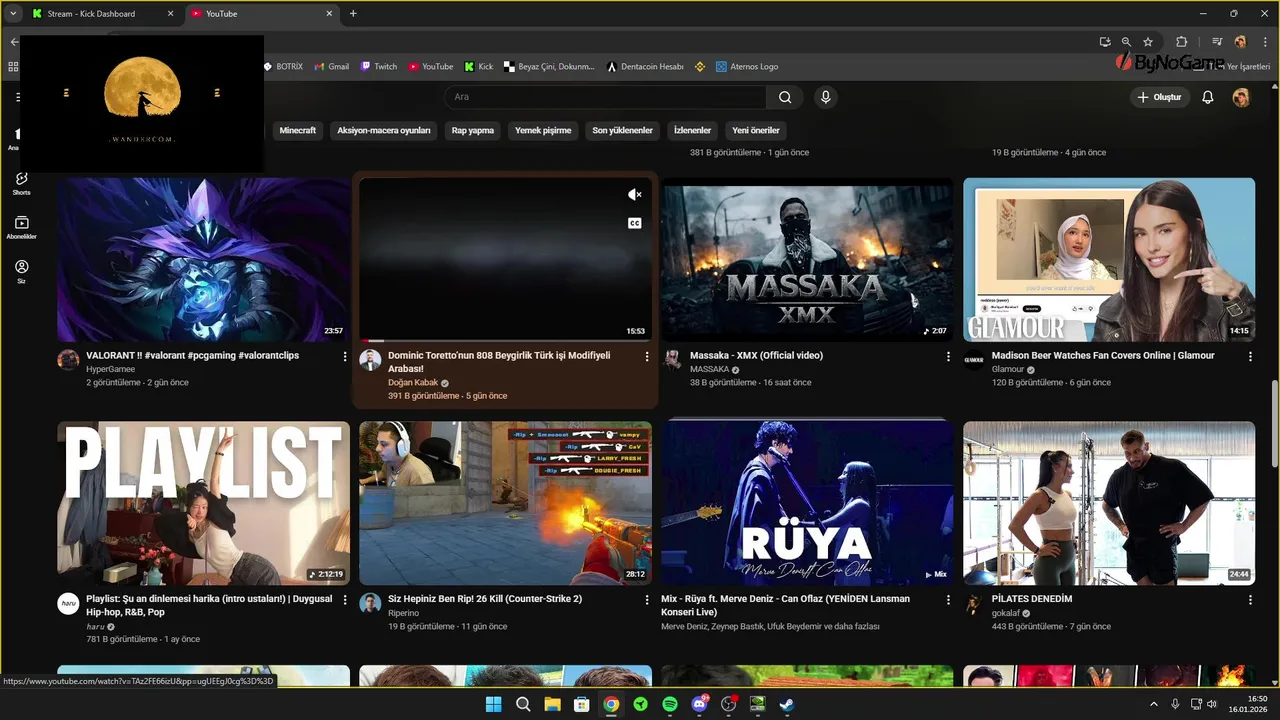Screen dimensions: 1280x720
Task: Open Spotify from the taskbar
Action: click(x=670, y=704)
